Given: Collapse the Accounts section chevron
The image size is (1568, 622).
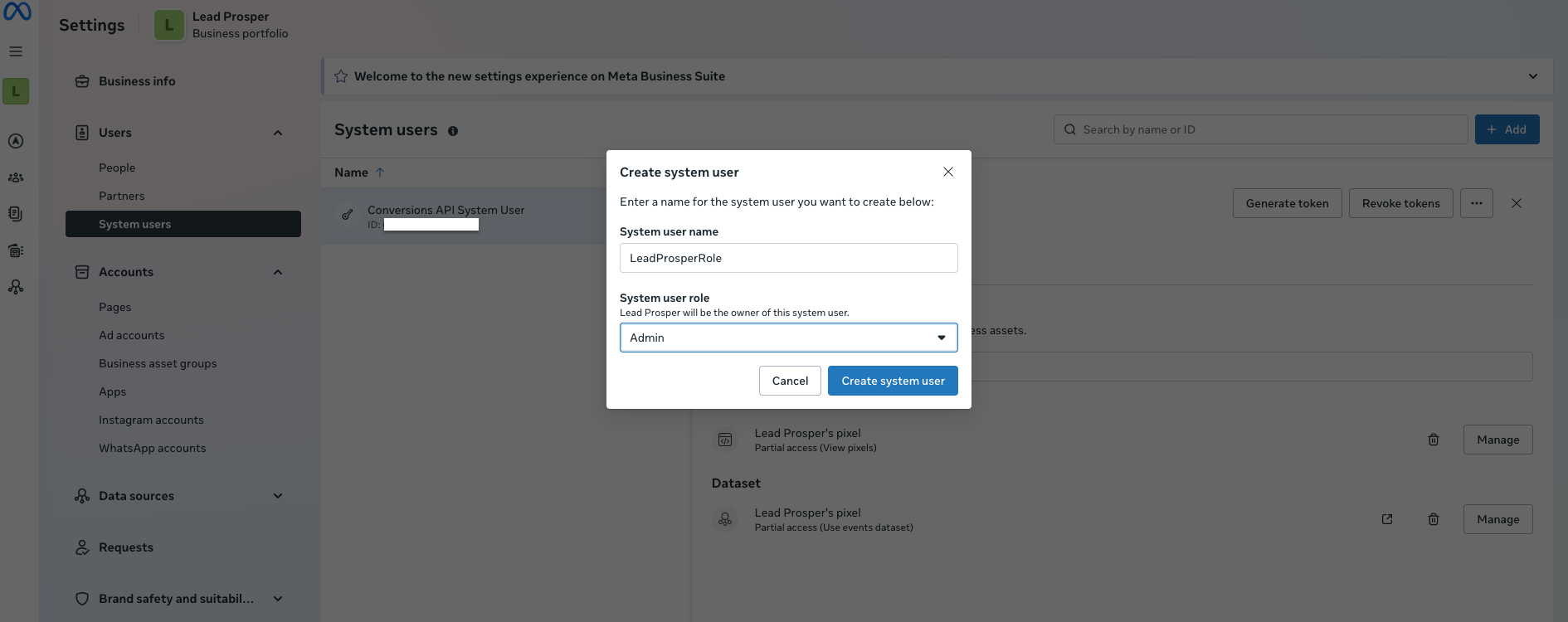Looking at the screenshot, I should point(278,272).
